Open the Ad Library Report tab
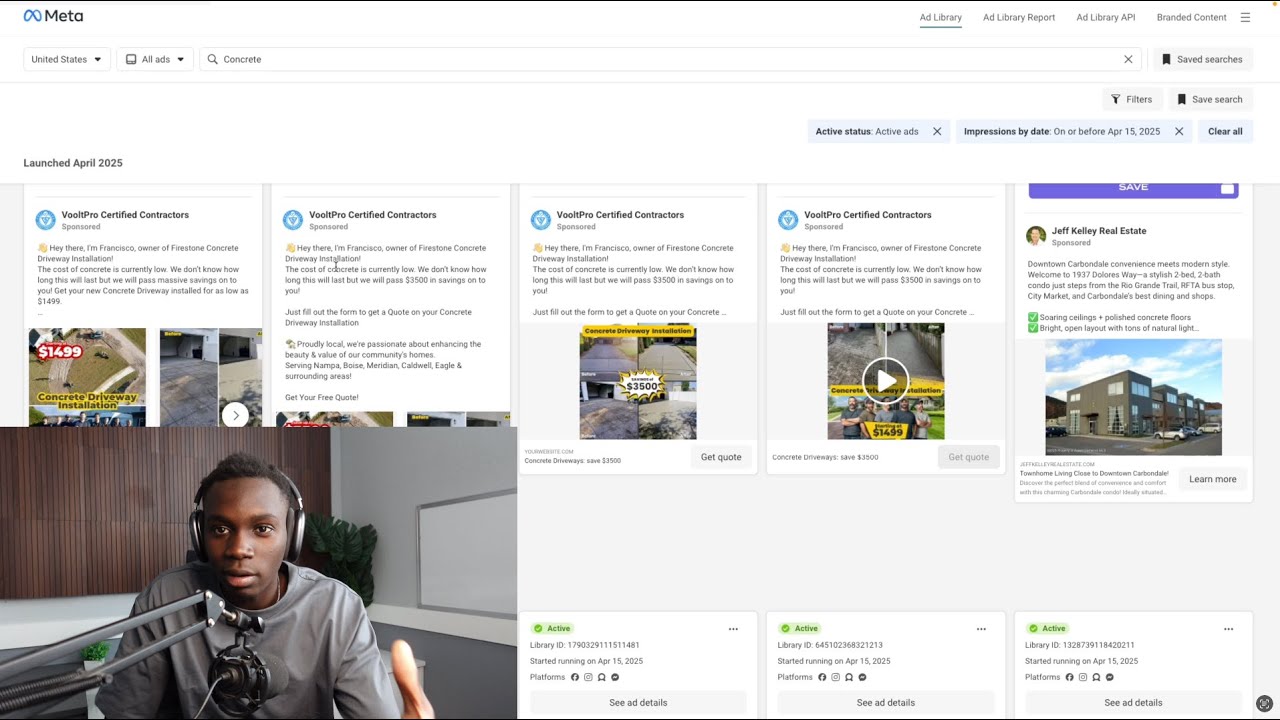 coord(1019,17)
